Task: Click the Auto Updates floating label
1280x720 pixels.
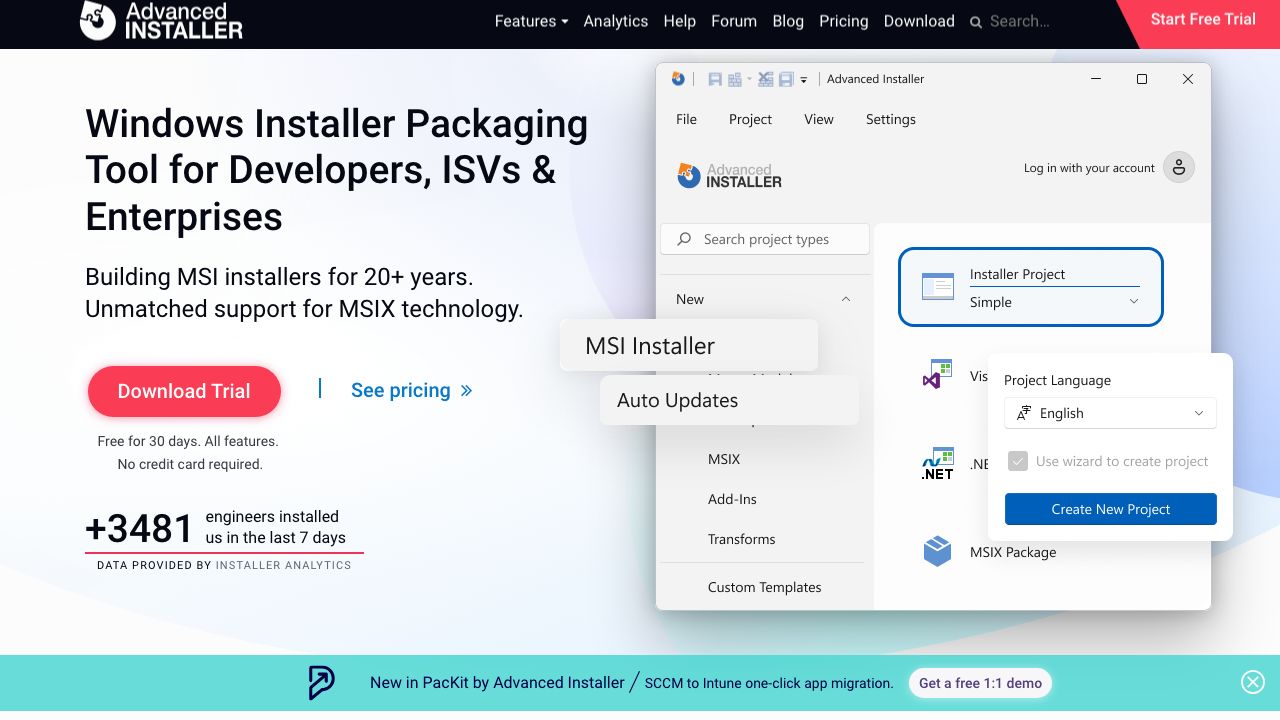Action: [x=729, y=400]
